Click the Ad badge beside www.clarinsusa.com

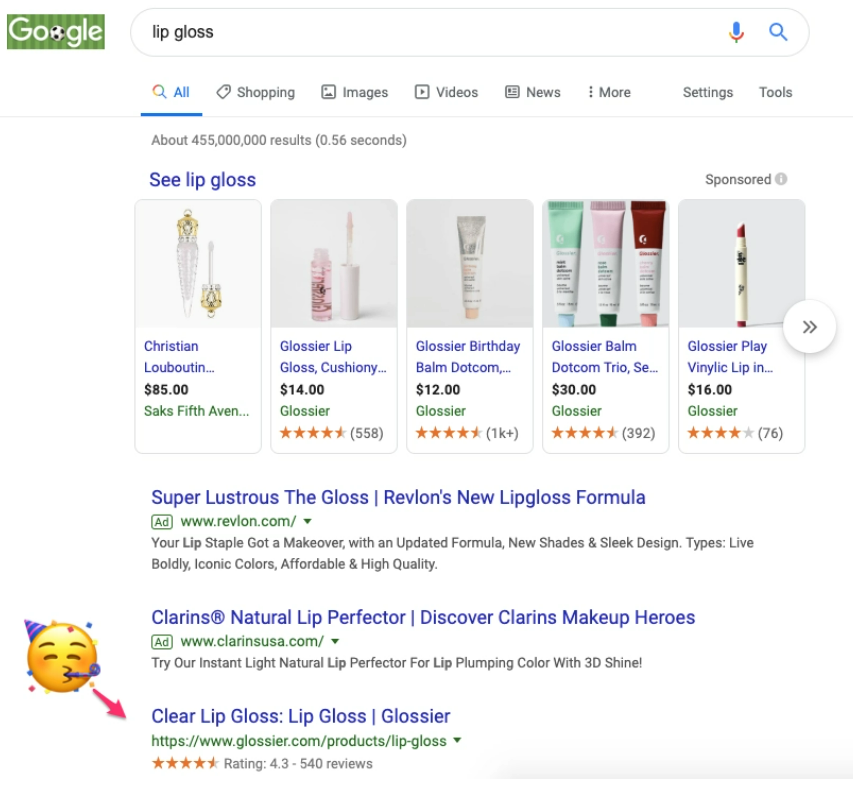coord(162,642)
